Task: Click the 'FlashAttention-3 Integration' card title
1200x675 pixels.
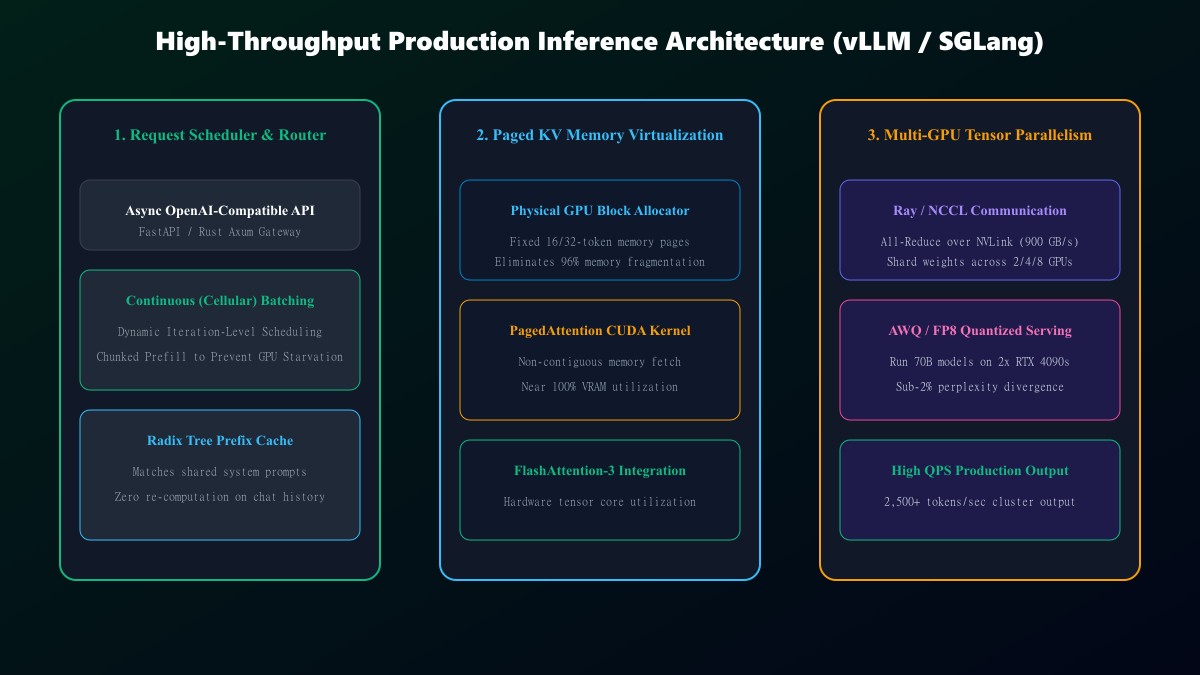Action: (600, 471)
